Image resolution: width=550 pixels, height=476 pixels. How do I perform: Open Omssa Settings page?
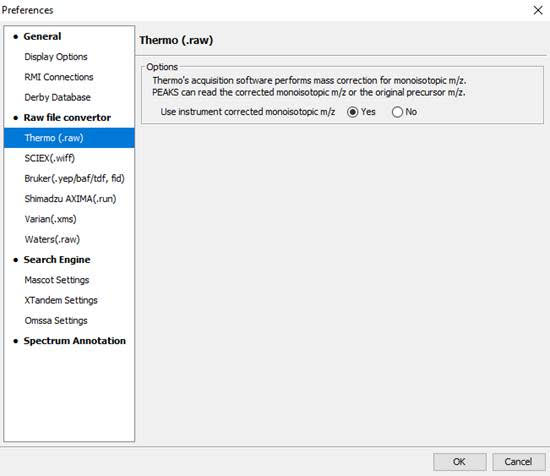click(x=56, y=321)
